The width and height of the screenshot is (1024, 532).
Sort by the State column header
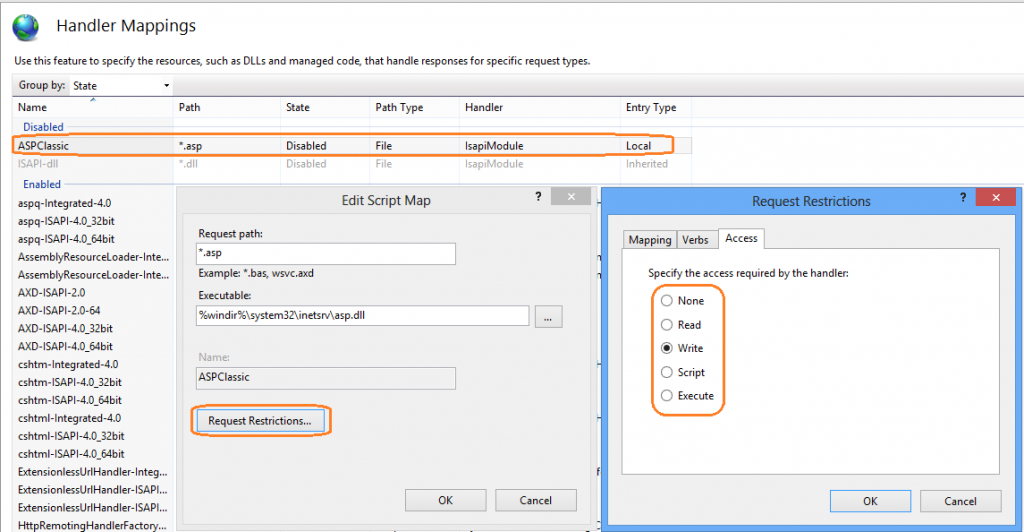point(325,107)
